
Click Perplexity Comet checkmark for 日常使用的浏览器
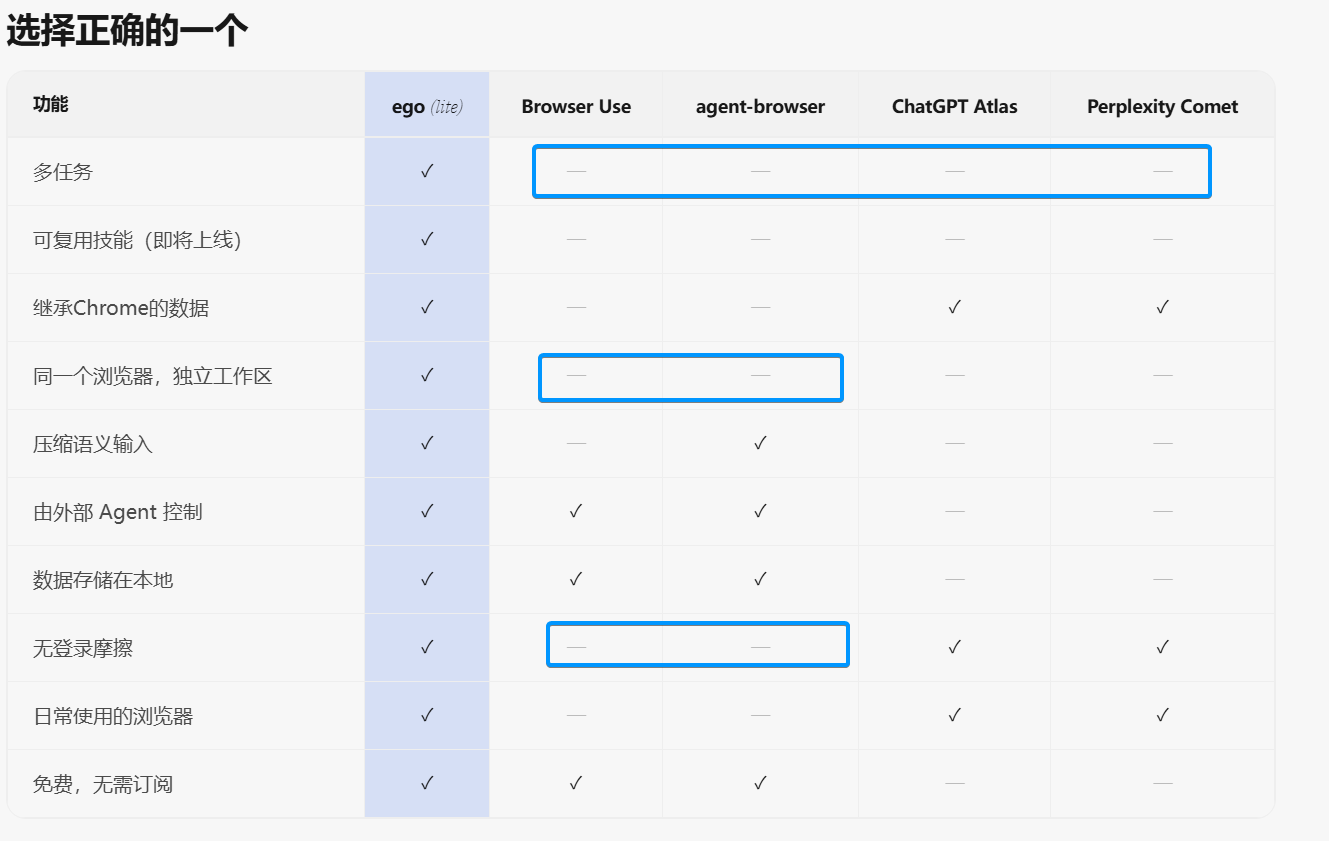[x=1162, y=715]
